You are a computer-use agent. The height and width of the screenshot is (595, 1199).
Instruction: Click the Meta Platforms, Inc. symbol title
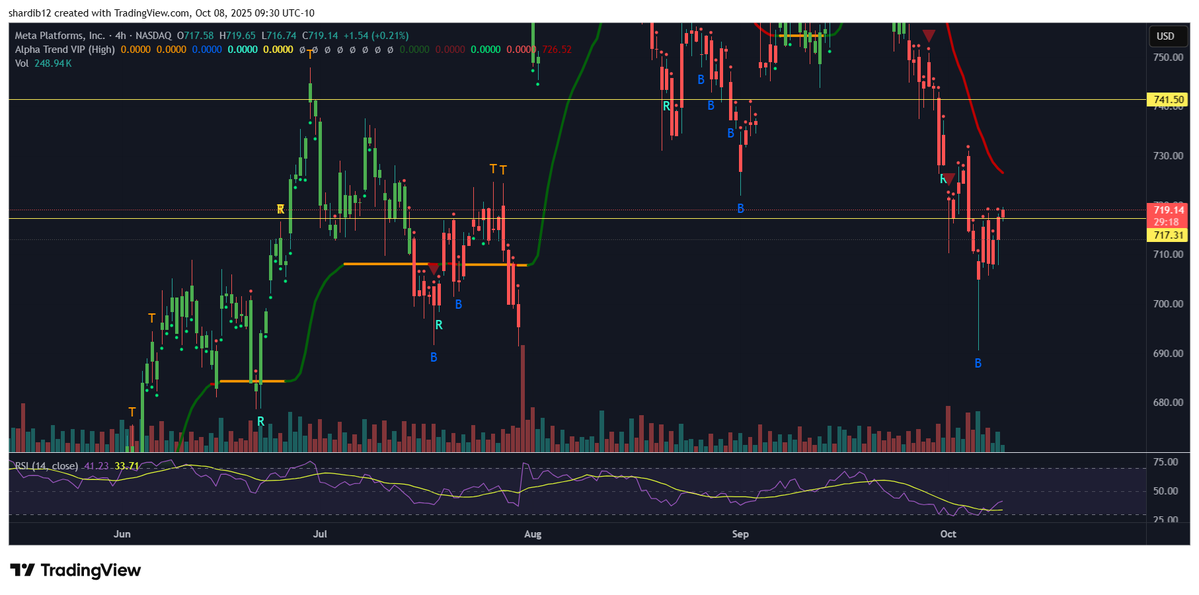click(59, 36)
